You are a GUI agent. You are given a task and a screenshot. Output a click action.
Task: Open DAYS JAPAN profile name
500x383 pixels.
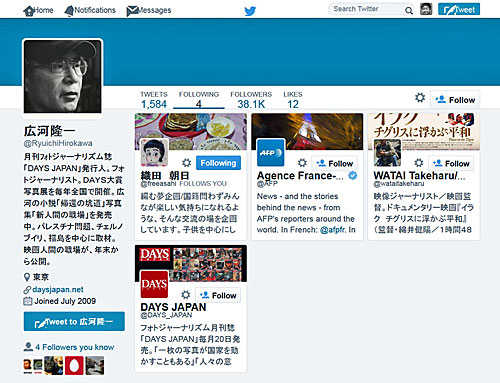point(173,307)
